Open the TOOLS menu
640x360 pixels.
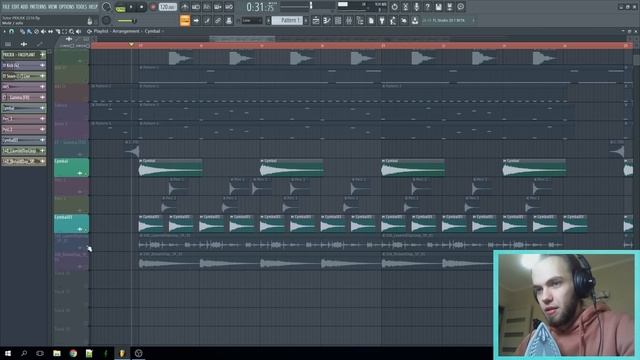pyautogui.click(x=81, y=7)
